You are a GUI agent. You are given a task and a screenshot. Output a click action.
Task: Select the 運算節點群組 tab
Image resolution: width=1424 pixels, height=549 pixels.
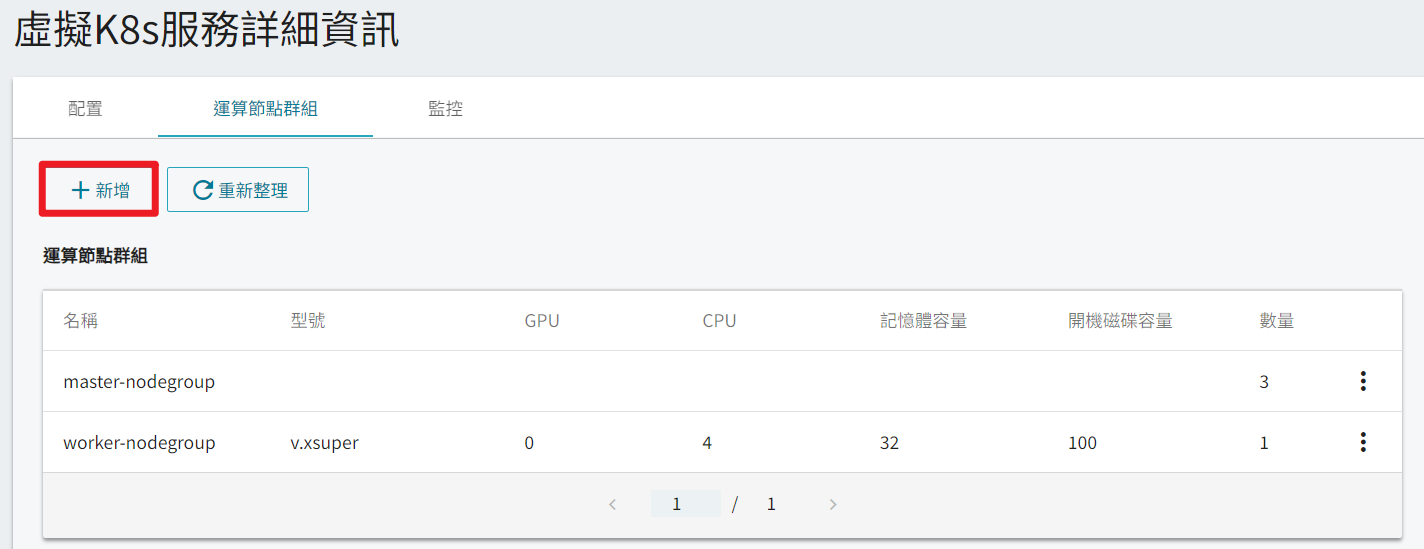pyautogui.click(x=265, y=108)
